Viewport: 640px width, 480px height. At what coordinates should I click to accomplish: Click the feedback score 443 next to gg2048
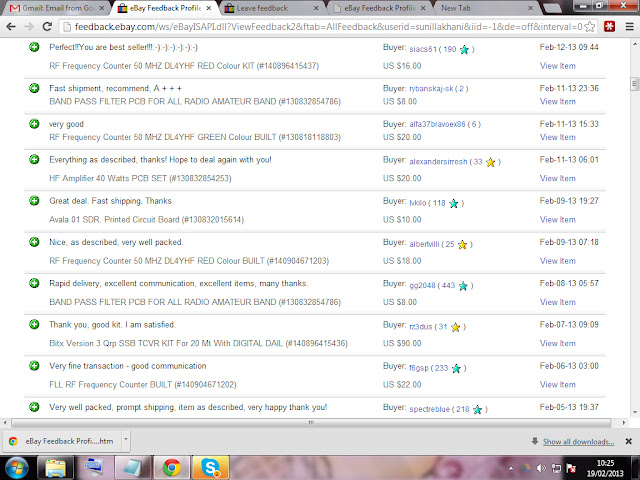pos(448,285)
